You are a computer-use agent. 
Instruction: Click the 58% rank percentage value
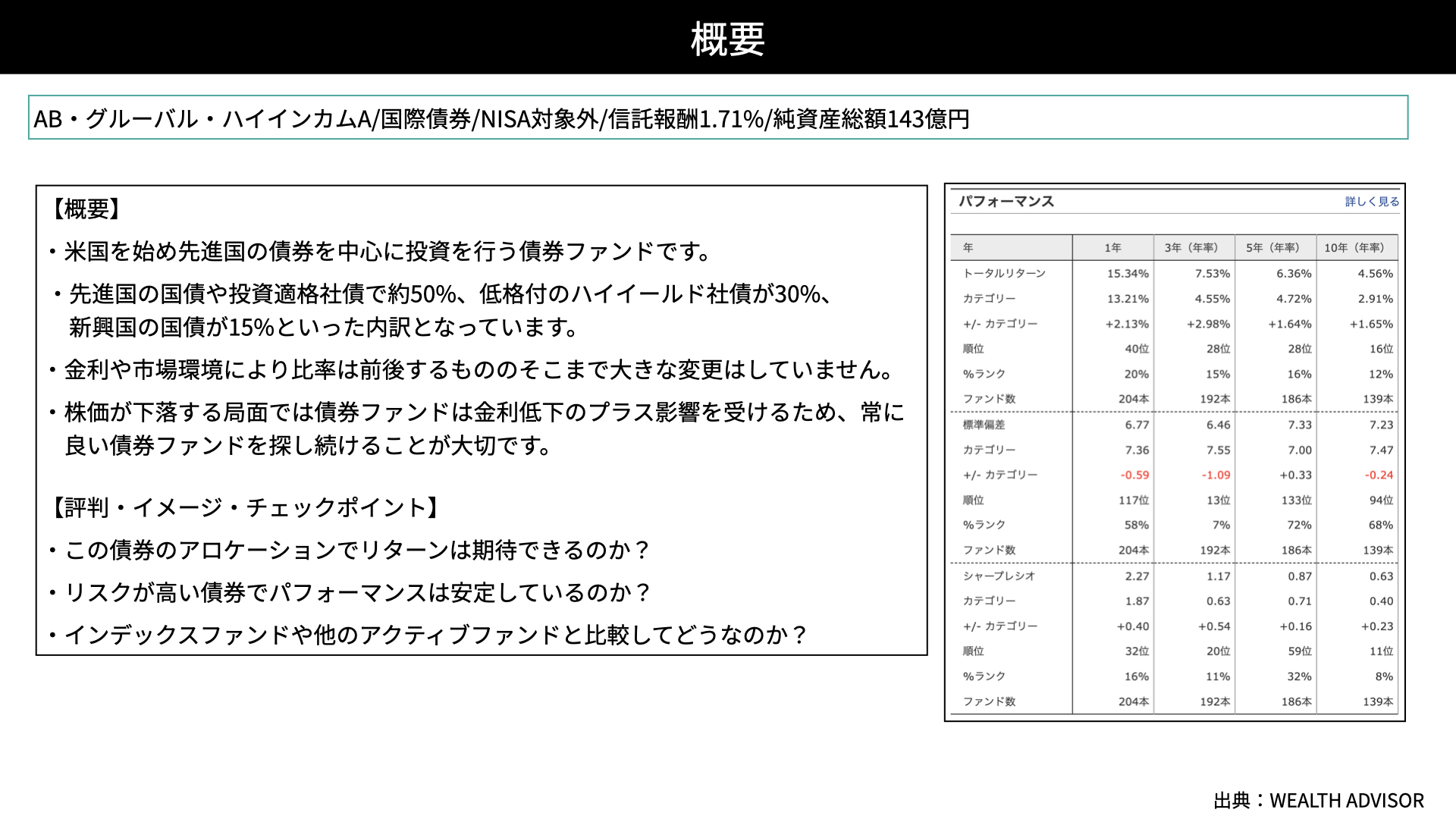click(1137, 526)
